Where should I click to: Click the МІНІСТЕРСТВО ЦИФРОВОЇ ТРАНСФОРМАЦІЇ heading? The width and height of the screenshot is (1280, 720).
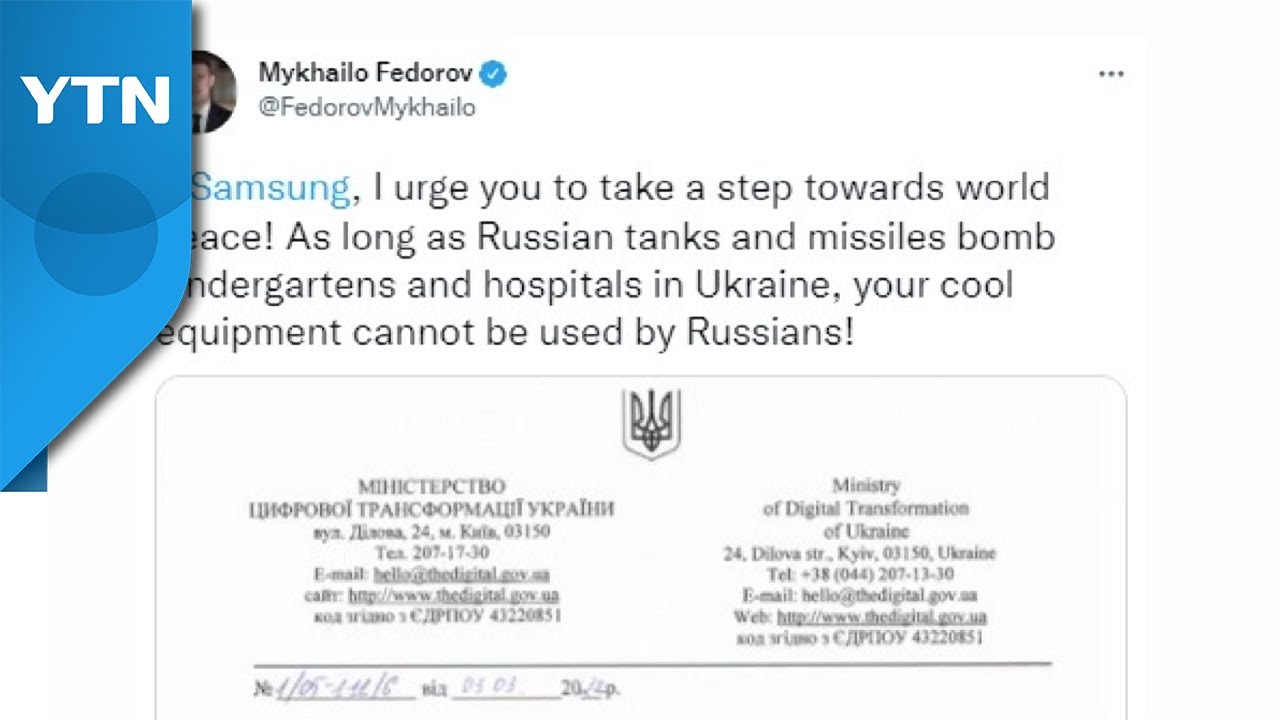click(x=431, y=498)
